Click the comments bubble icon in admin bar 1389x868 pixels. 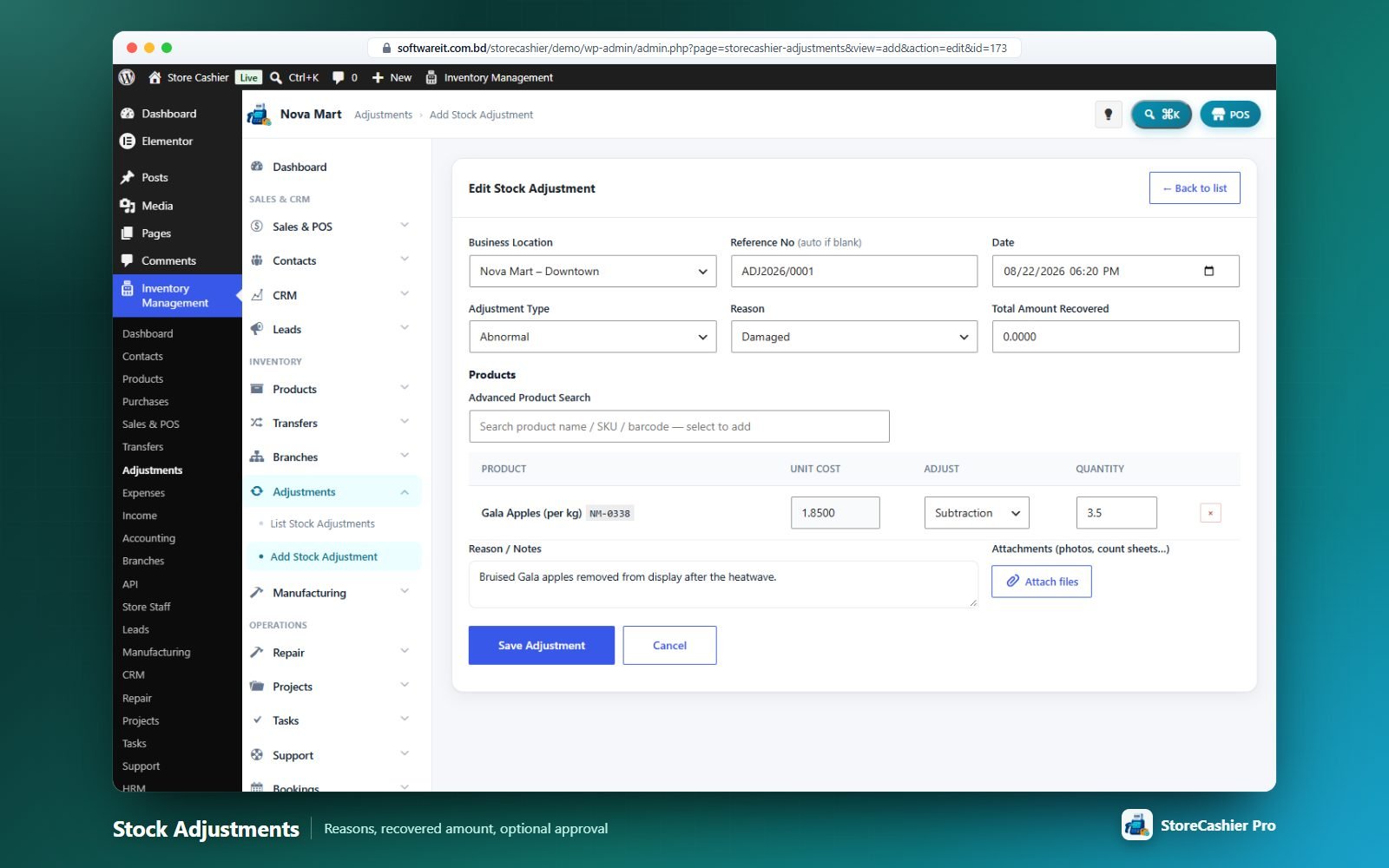339,77
